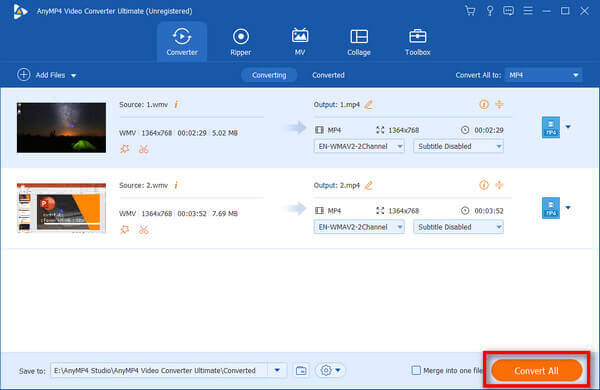600x390 pixels.
Task: Open the MV tab
Action: 300,42
